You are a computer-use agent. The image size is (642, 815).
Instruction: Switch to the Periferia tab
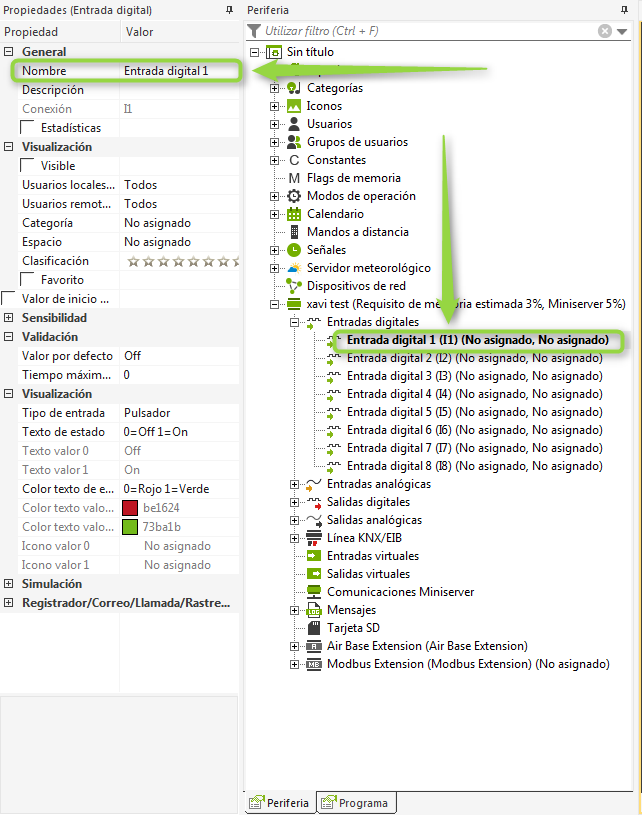pos(280,803)
